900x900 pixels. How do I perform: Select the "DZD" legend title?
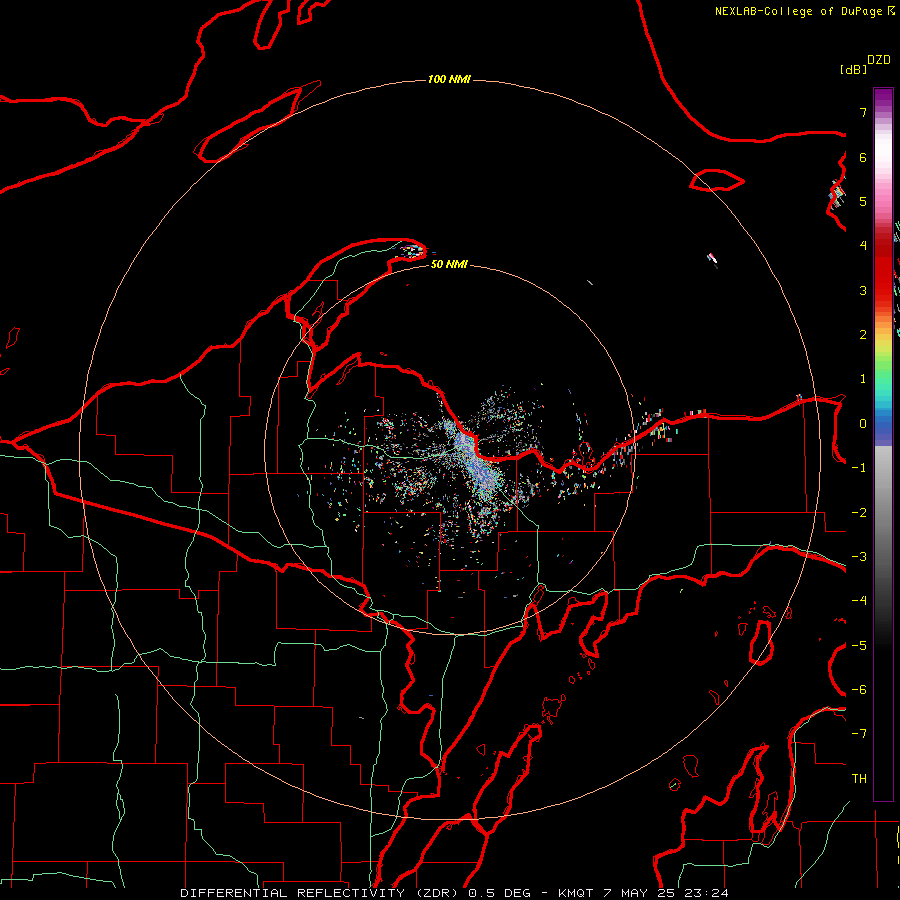click(x=879, y=60)
